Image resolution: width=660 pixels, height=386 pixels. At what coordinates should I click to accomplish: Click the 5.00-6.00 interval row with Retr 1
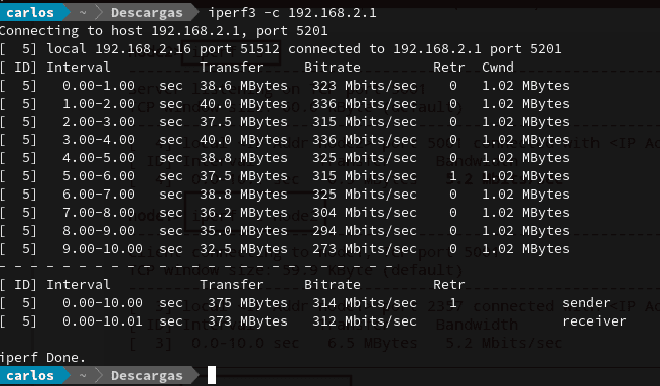point(285,176)
